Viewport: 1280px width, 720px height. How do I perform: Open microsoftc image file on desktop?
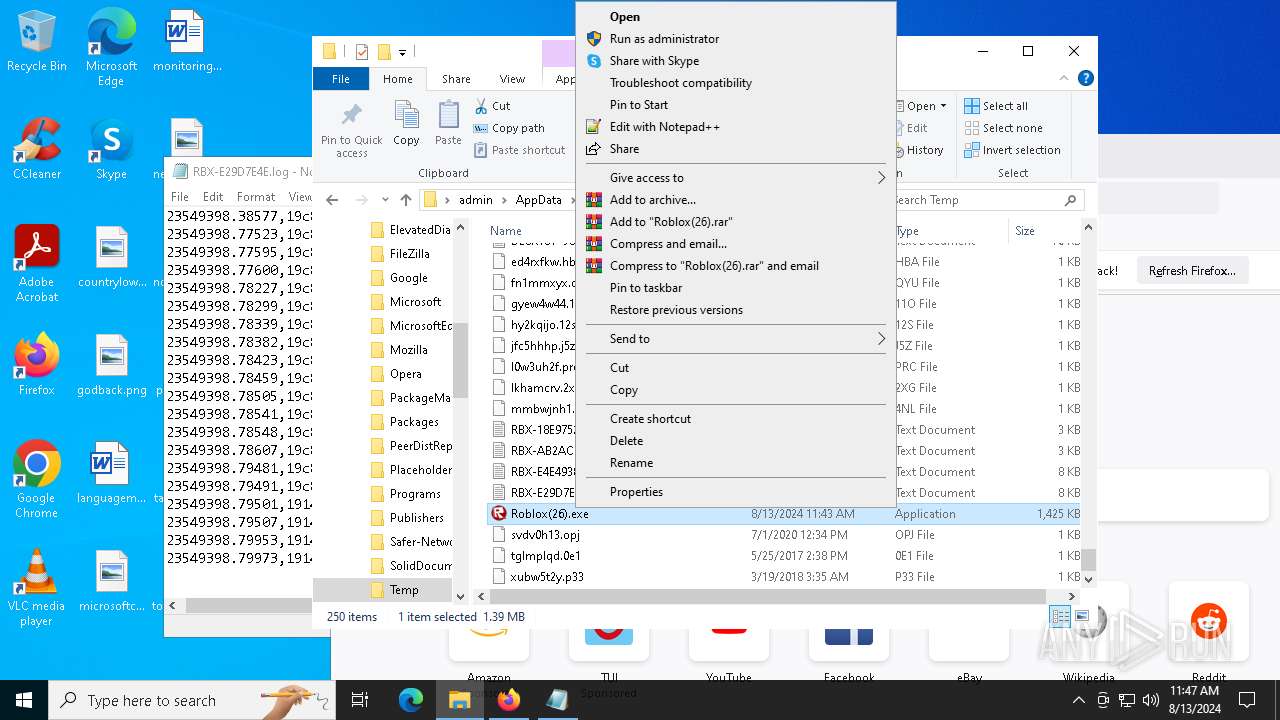[111, 582]
